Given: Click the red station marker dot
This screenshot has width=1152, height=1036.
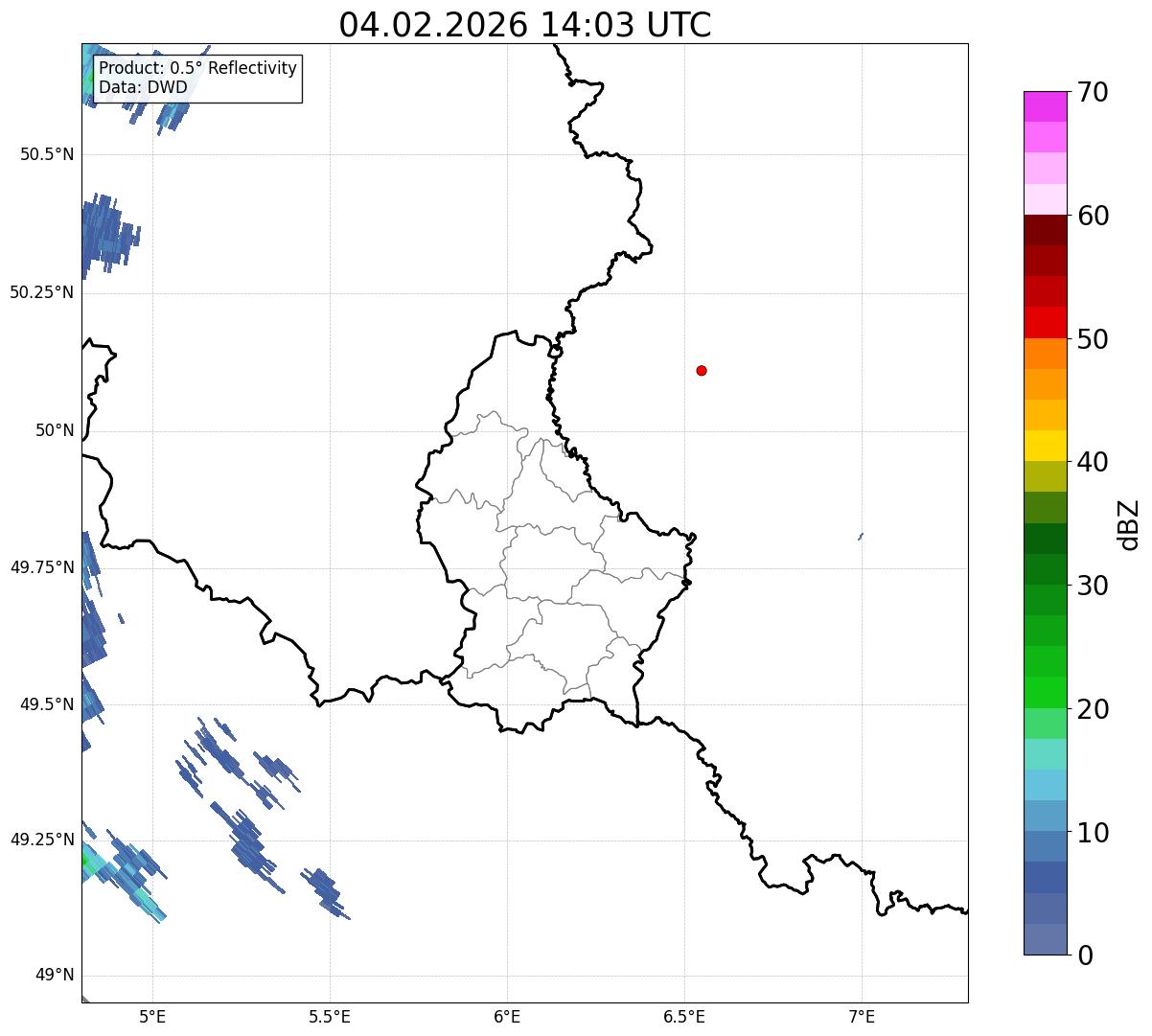Looking at the screenshot, I should 702,370.
